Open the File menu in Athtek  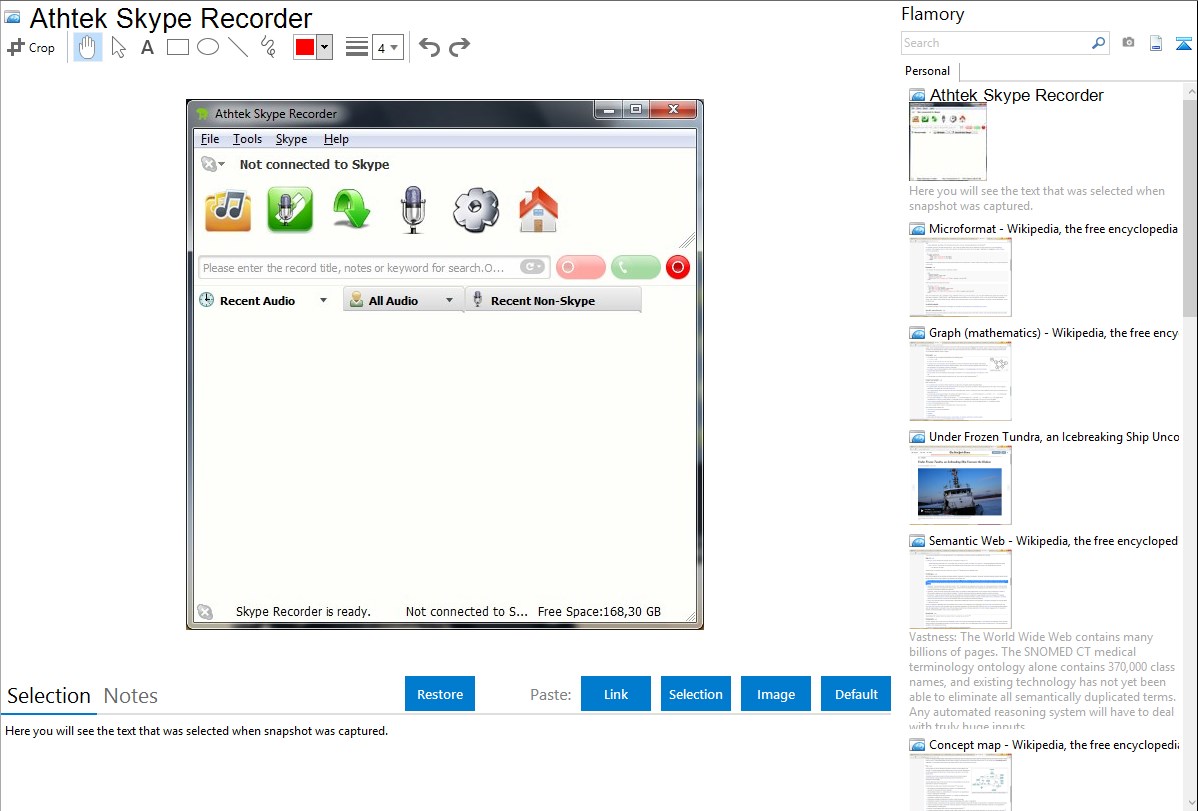(210, 139)
